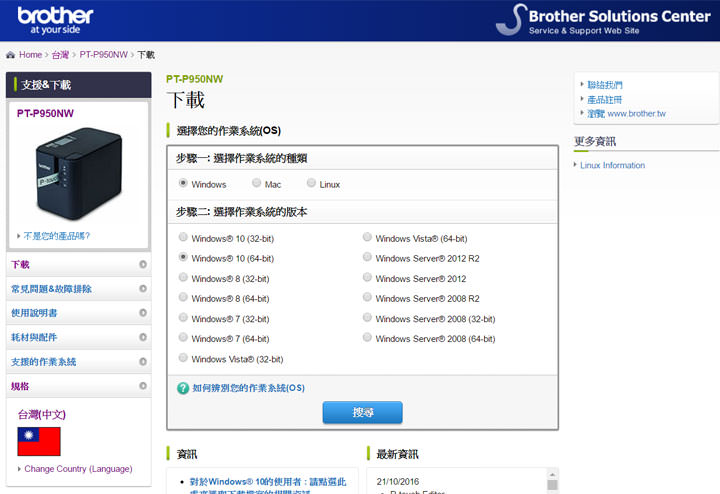Choose Windows 10 (32-bit) option
Viewport: 720px width, 494px height.
click(x=183, y=237)
